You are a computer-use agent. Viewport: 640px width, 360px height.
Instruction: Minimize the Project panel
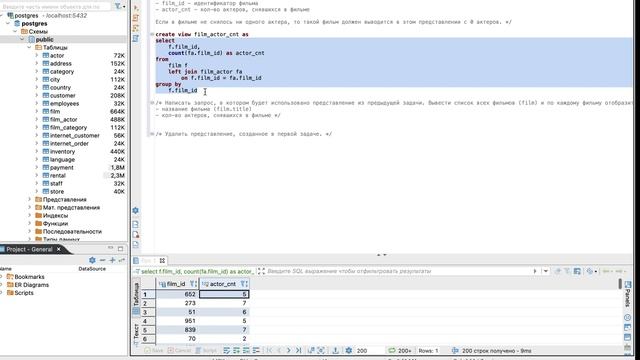[111, 248]
